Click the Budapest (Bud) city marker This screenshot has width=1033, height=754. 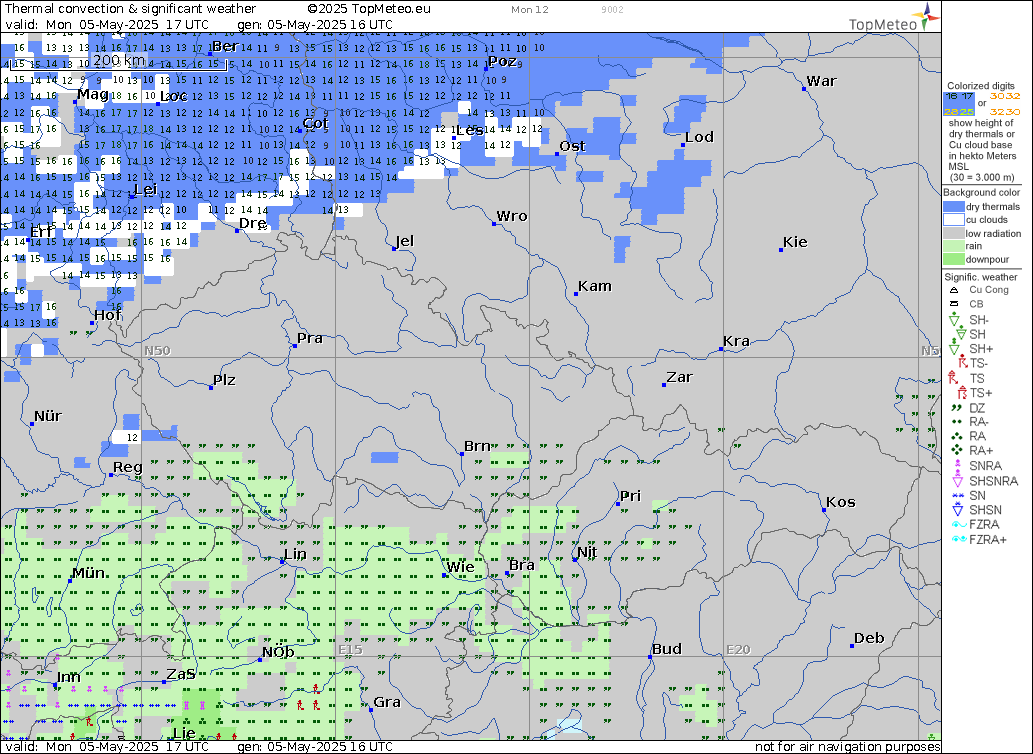pos(650,657)
